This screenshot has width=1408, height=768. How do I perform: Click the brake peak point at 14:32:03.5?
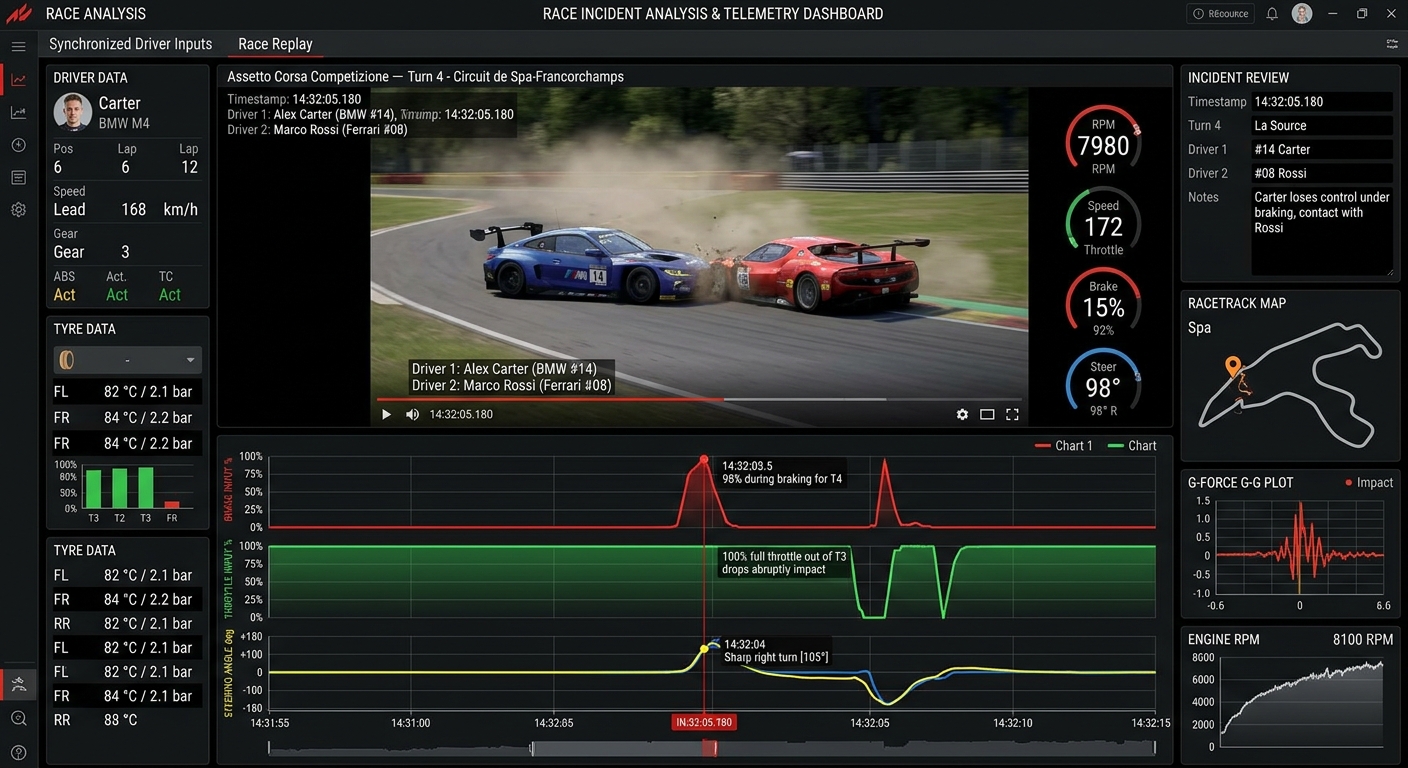coord(704,460)
